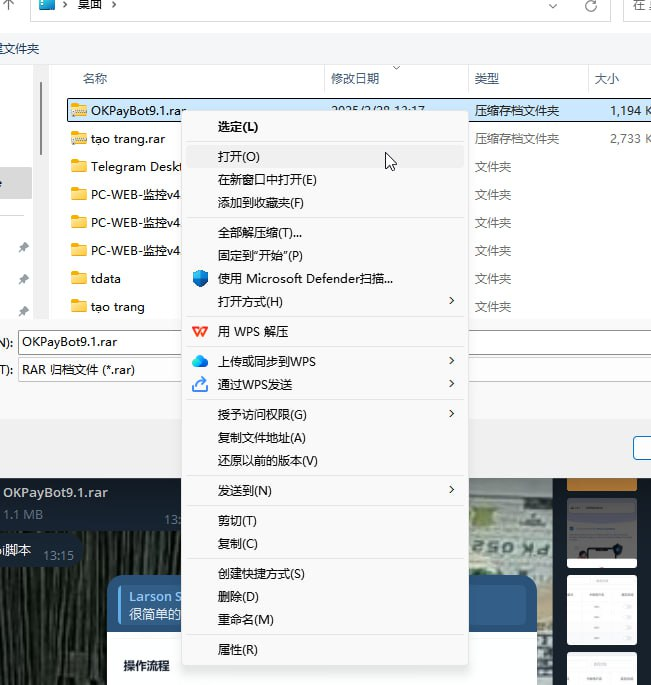The image size is (651, 685).
Task: Sort by 大小 column header
Action: click(606, 79)
